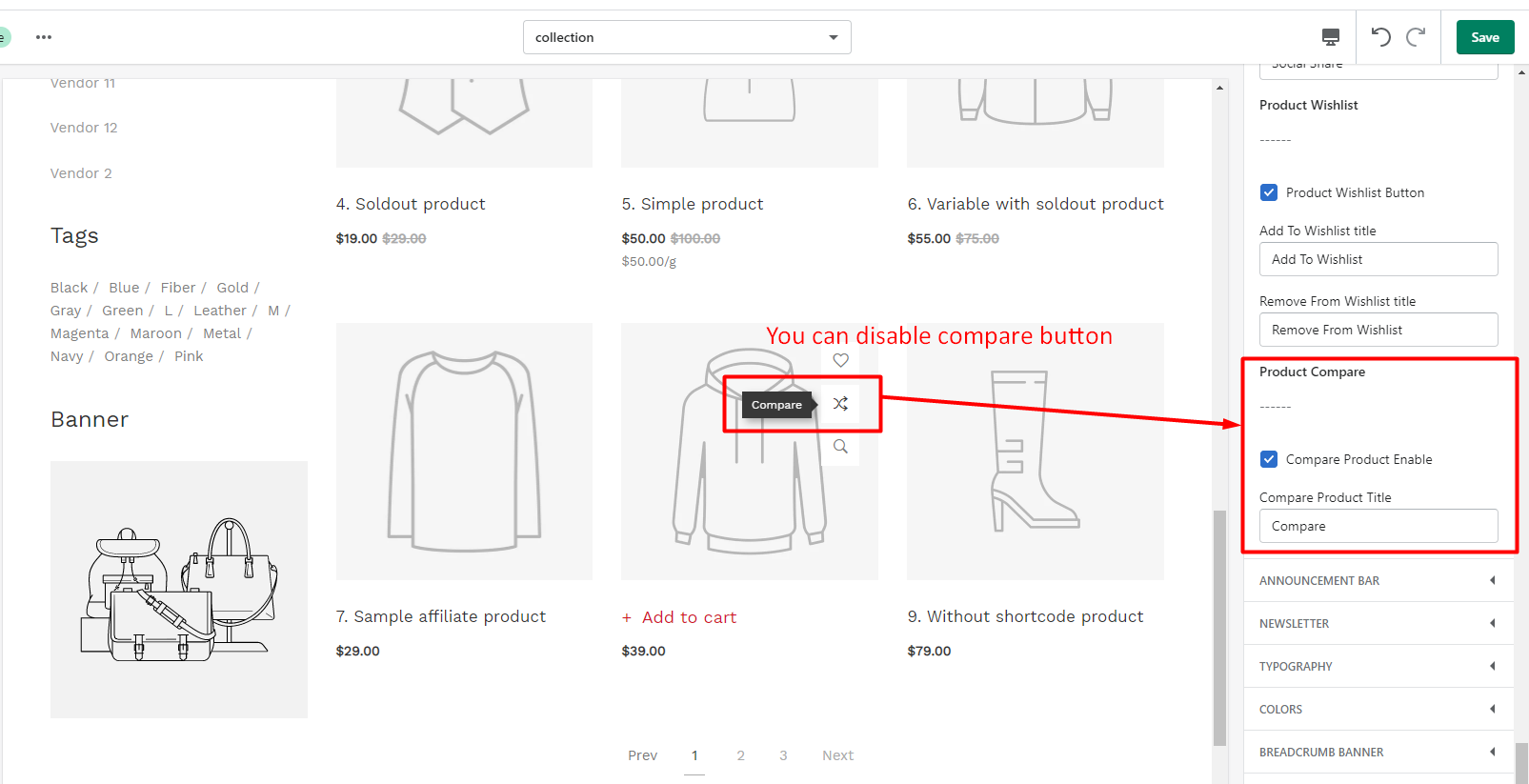
Task: Click the Leather tag filter link
Action: click(219, 311)
